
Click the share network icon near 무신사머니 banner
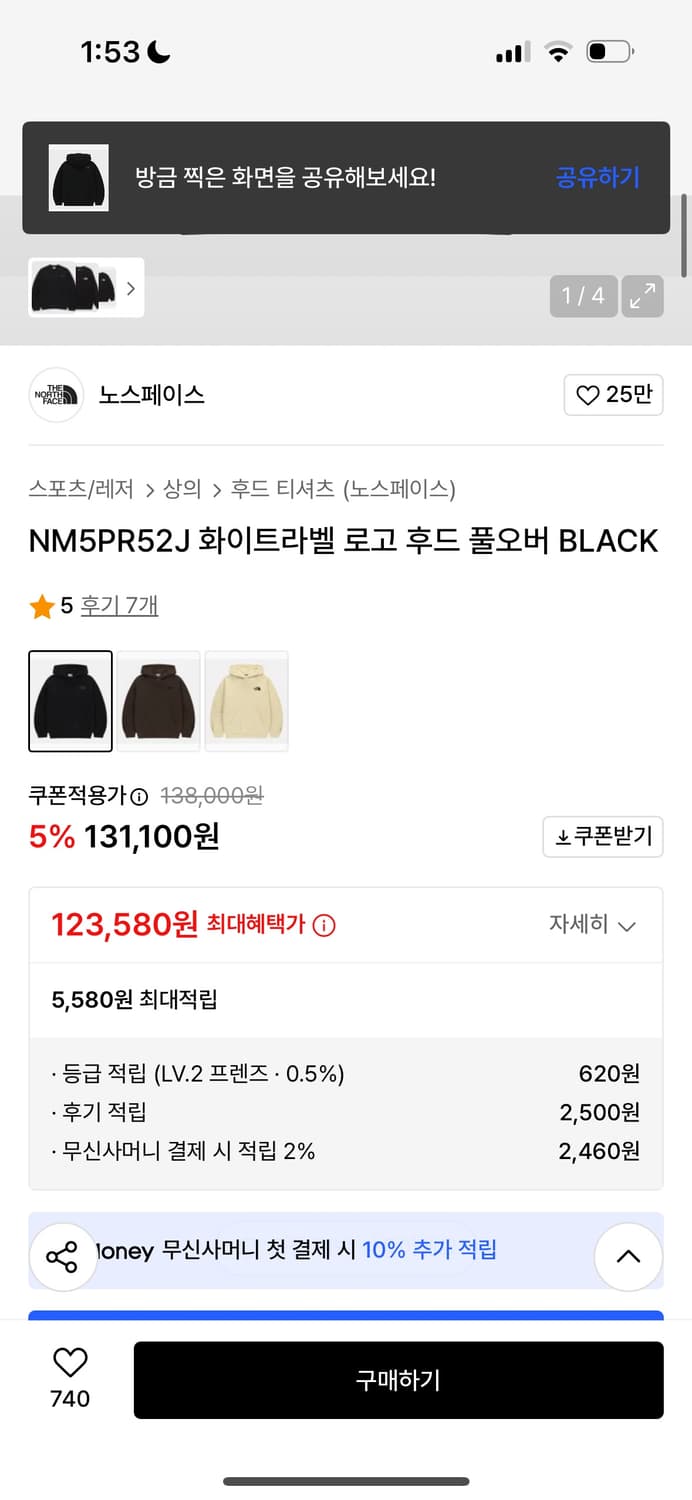[x=63, y=1257]
